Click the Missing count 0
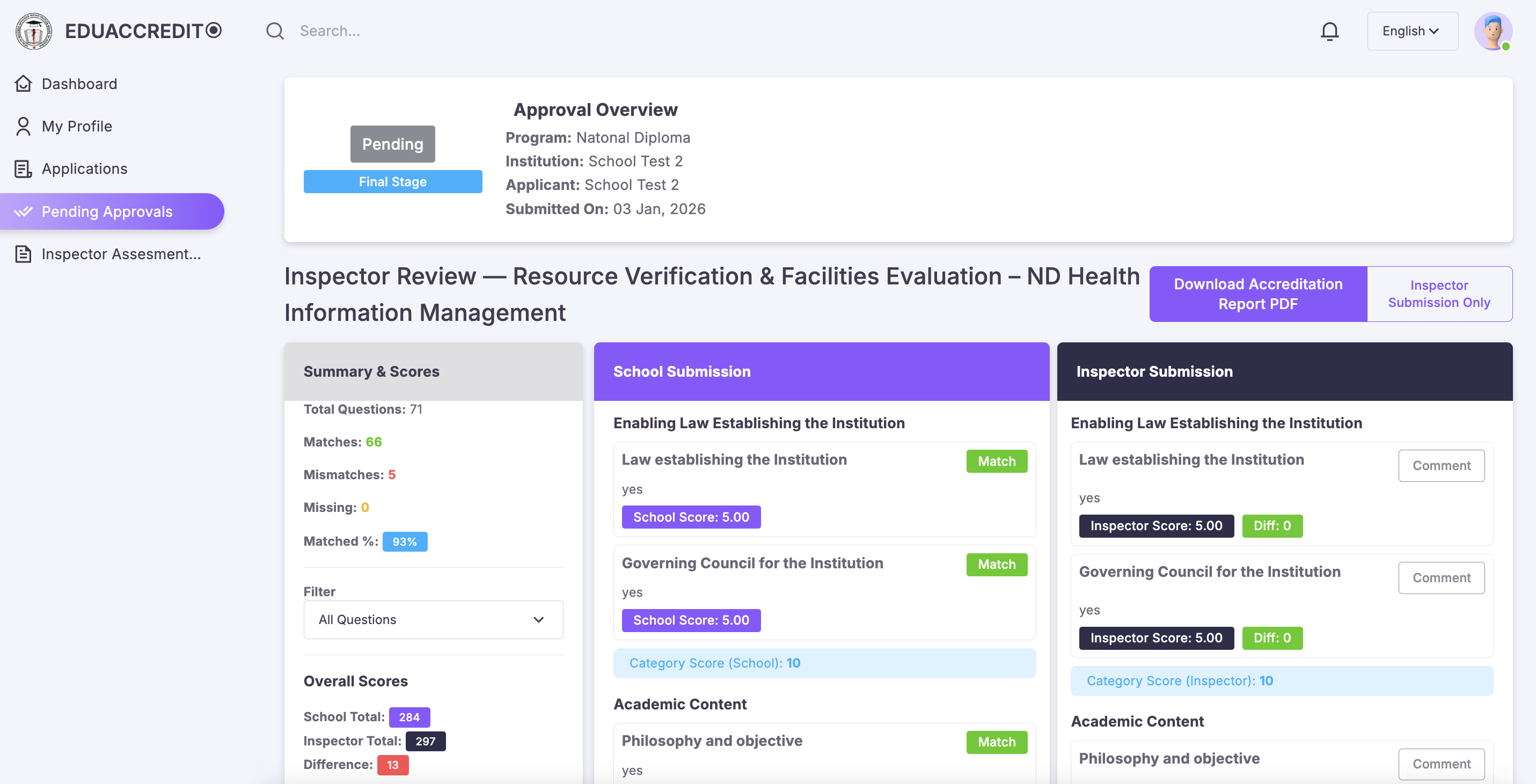 click(365, 507)
